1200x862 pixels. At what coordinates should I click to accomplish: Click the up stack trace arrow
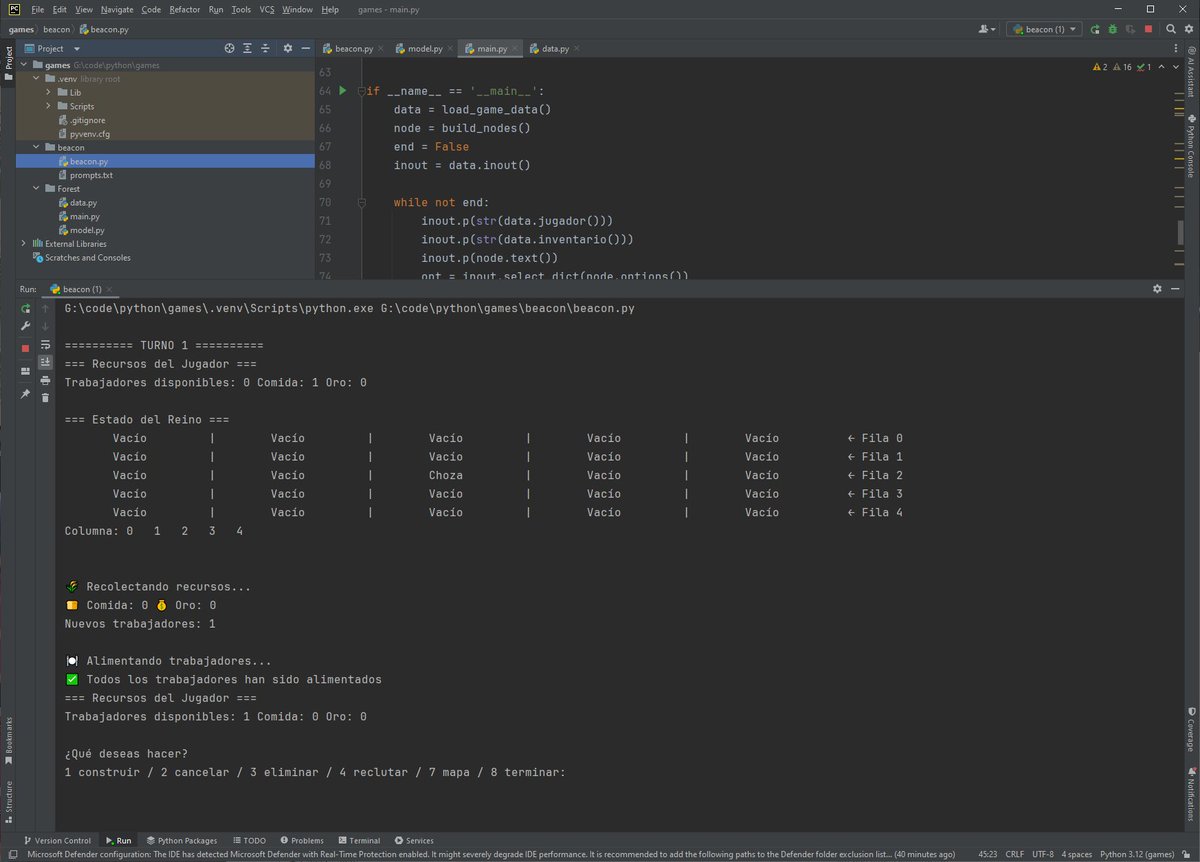(x=45, y=309)
